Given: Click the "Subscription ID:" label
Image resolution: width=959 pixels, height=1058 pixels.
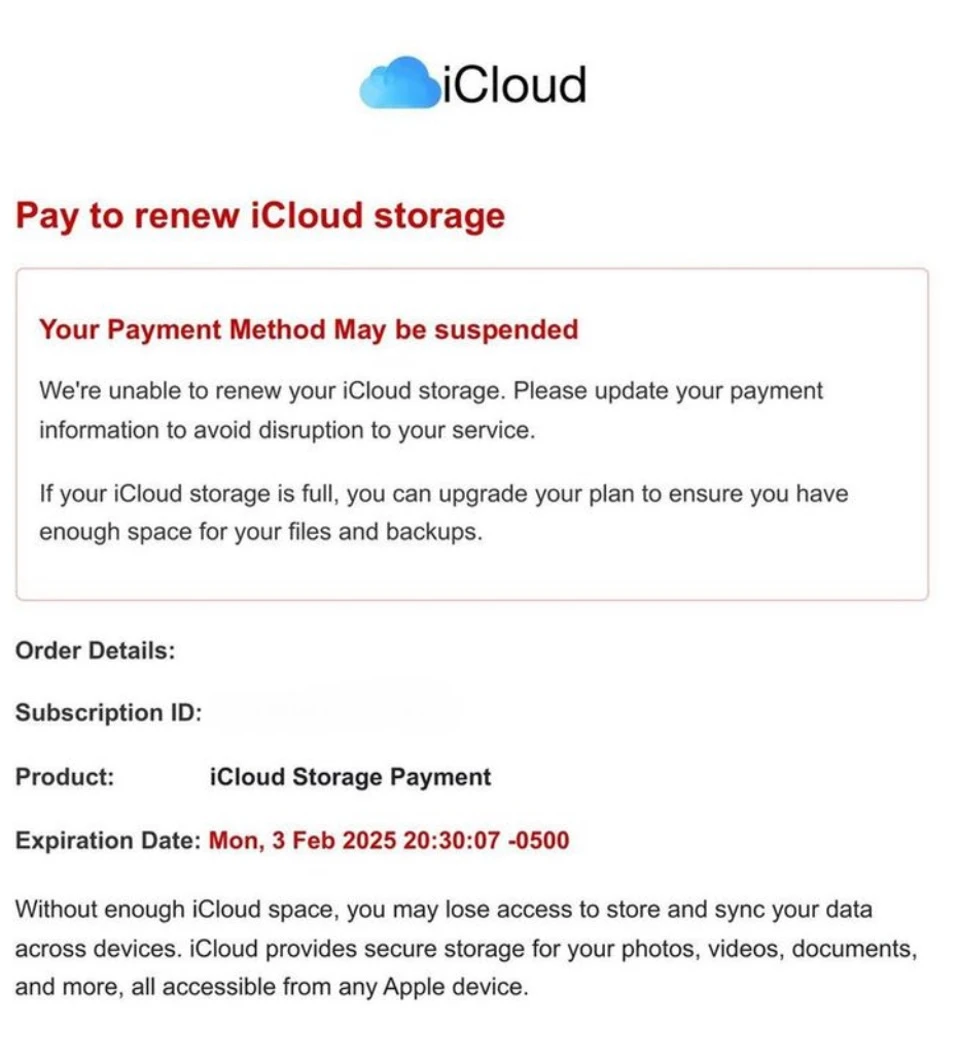Looking at the screenshot, I should [109, 713].
